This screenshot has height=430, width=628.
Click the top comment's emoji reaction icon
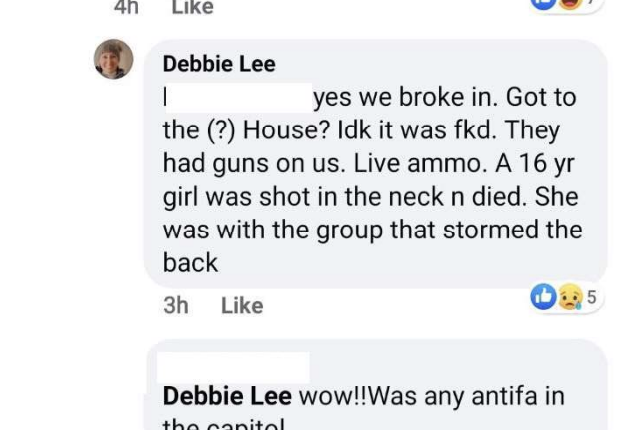click(x=570, y=3)
